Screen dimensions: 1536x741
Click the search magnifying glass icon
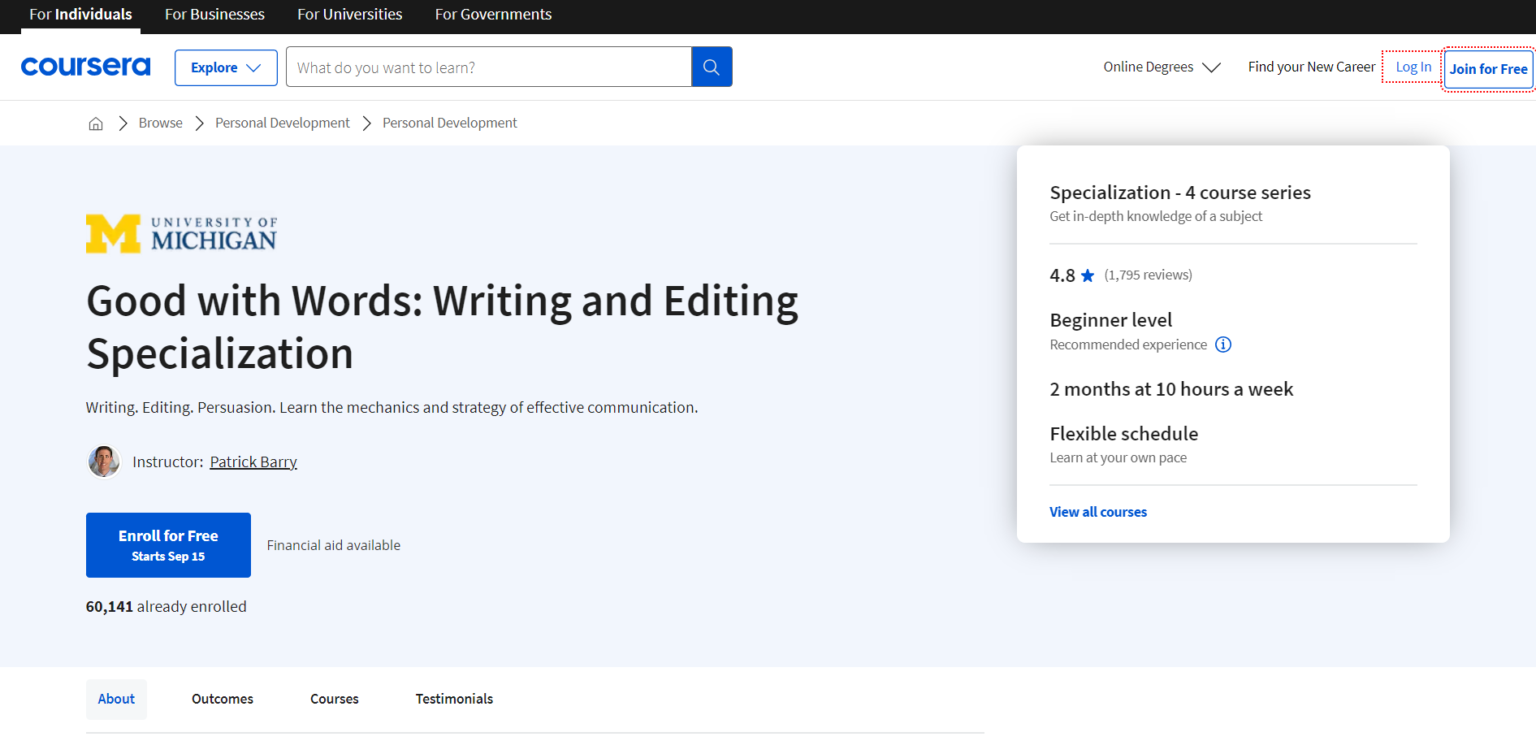click(x=711, y=66)
